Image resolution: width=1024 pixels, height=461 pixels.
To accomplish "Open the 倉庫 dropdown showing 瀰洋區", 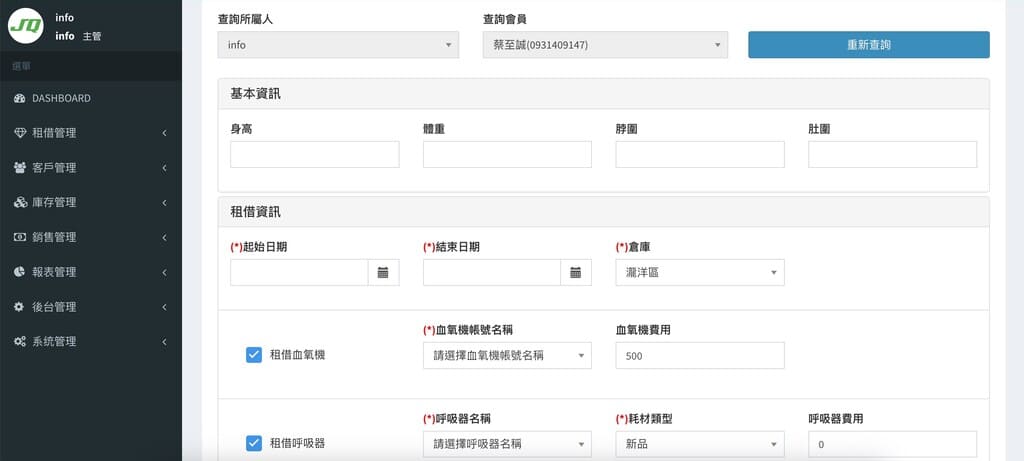I will (x=699, y=272).
